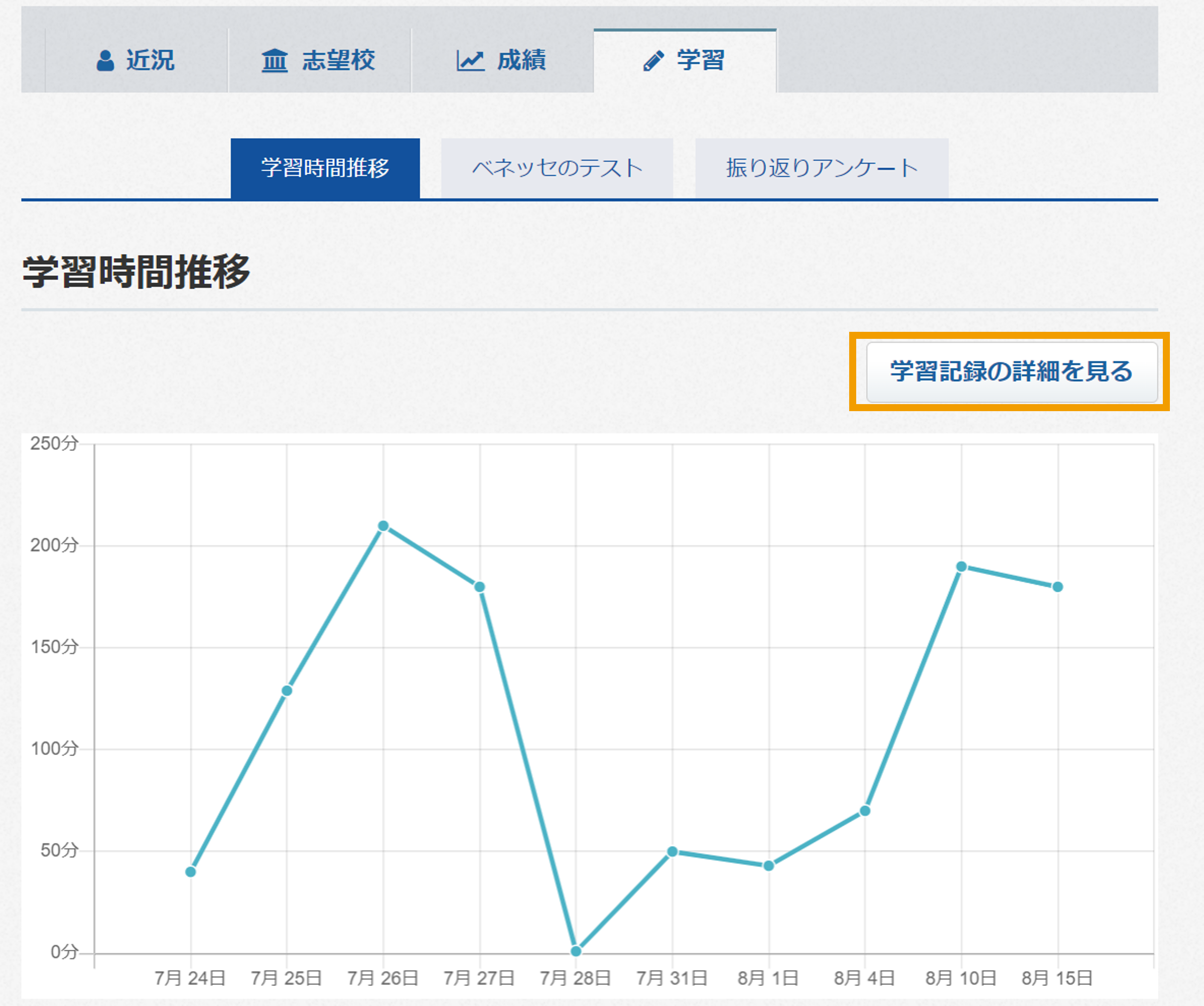Click the 150分 y-axis label
This screenshot has height=1006, width=1204.
(54, 647)
